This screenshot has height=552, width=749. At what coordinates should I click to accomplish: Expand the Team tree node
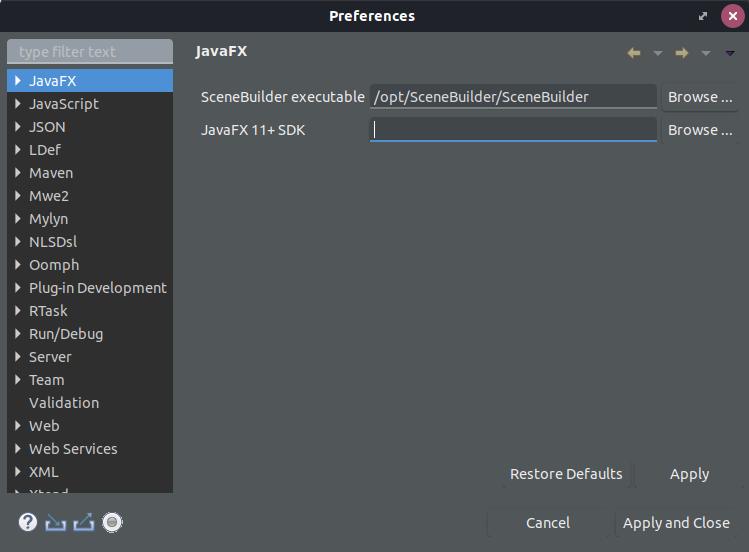[x=18, y=379]
